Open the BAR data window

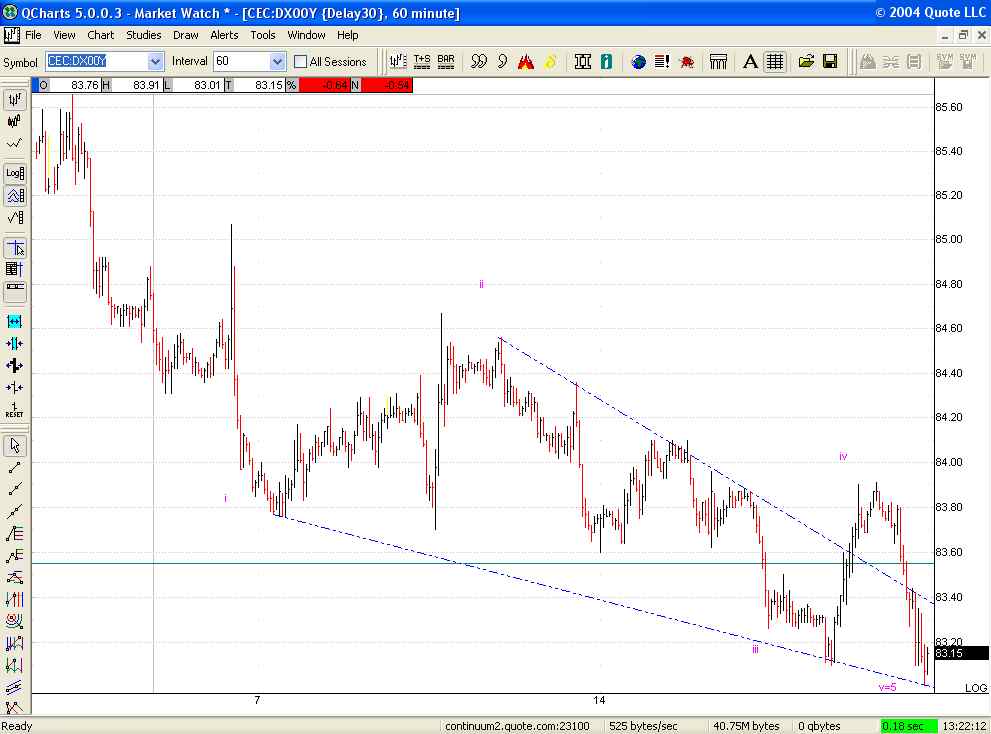[446, 61]
